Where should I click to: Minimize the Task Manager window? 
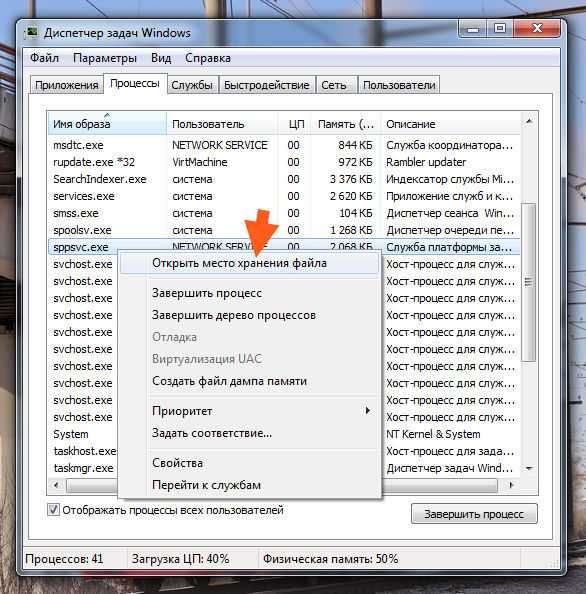(472, 29)
